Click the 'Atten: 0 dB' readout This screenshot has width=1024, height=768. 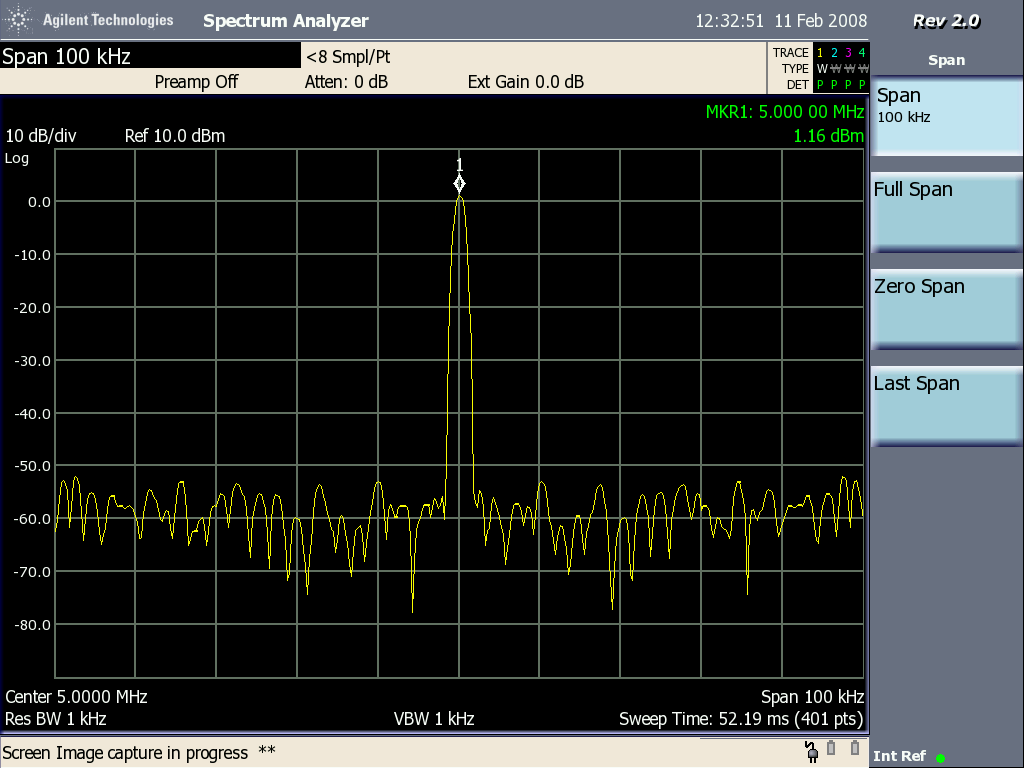[346, 82]
